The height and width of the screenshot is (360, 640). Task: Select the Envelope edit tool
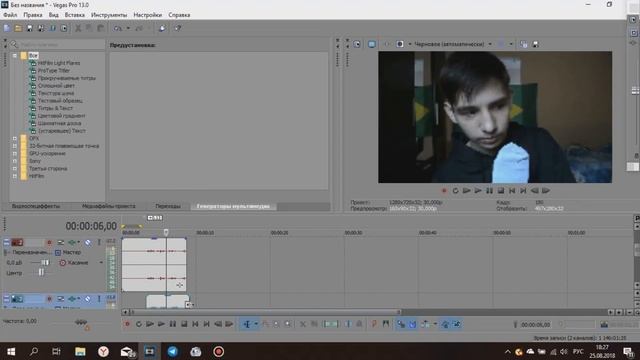[x=265, y=324]
